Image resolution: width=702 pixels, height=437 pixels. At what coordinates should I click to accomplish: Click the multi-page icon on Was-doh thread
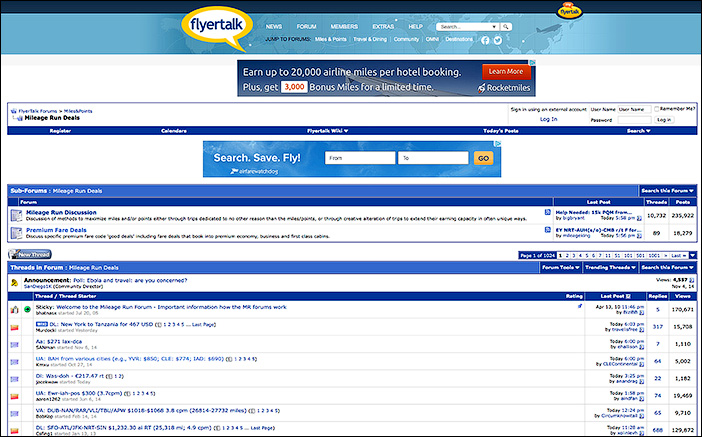pos(111,377)
